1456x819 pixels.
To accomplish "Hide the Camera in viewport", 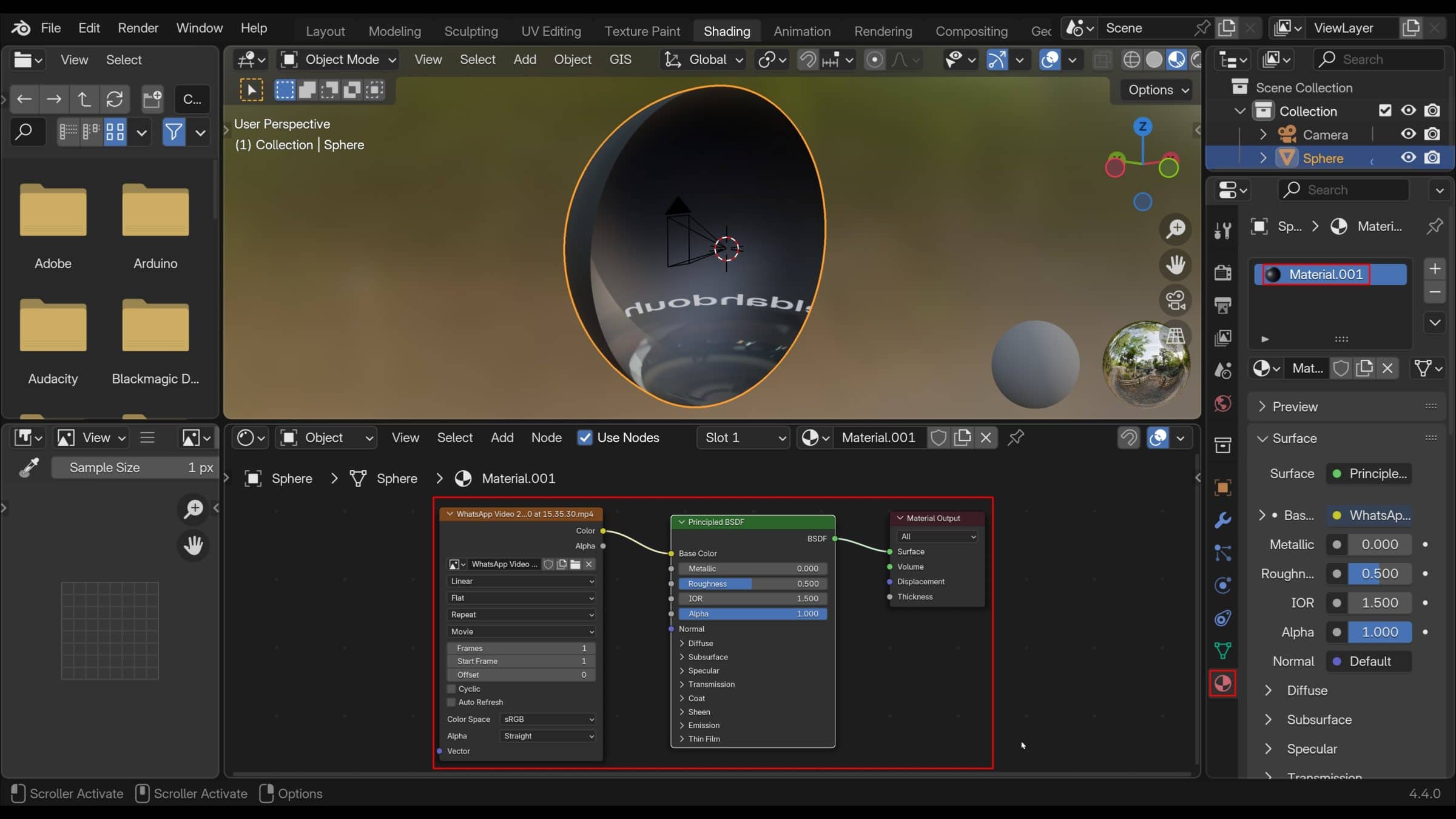I will 1409,134.
